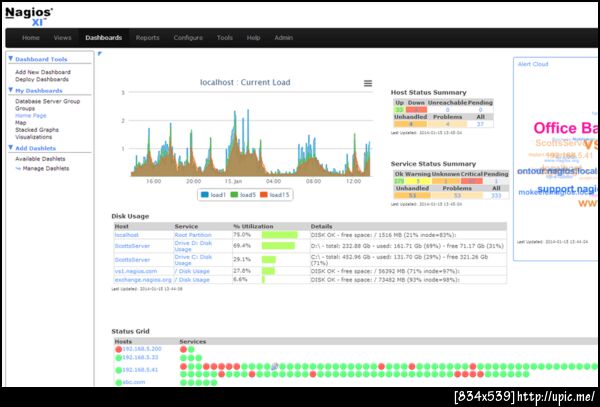Image resolution: width=600 pixels, height=407 pixels.
Task: Toggle the load15 series in the legend
Action: point(274,195)
